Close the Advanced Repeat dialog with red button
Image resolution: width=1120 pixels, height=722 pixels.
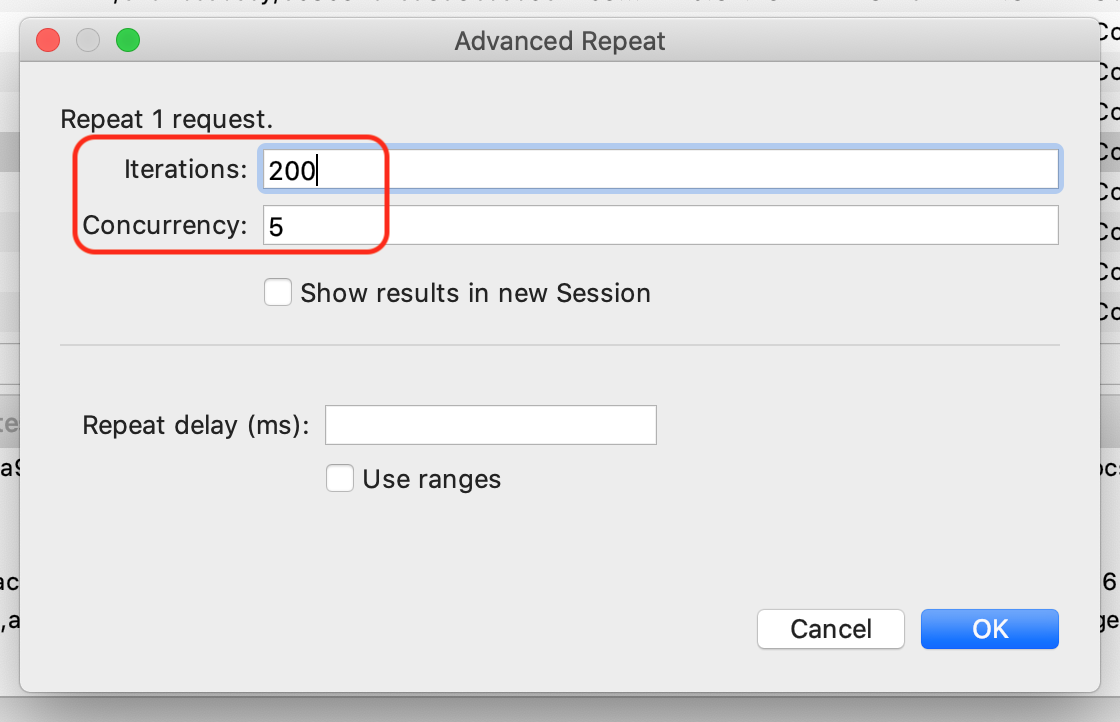tap(48, 41)
